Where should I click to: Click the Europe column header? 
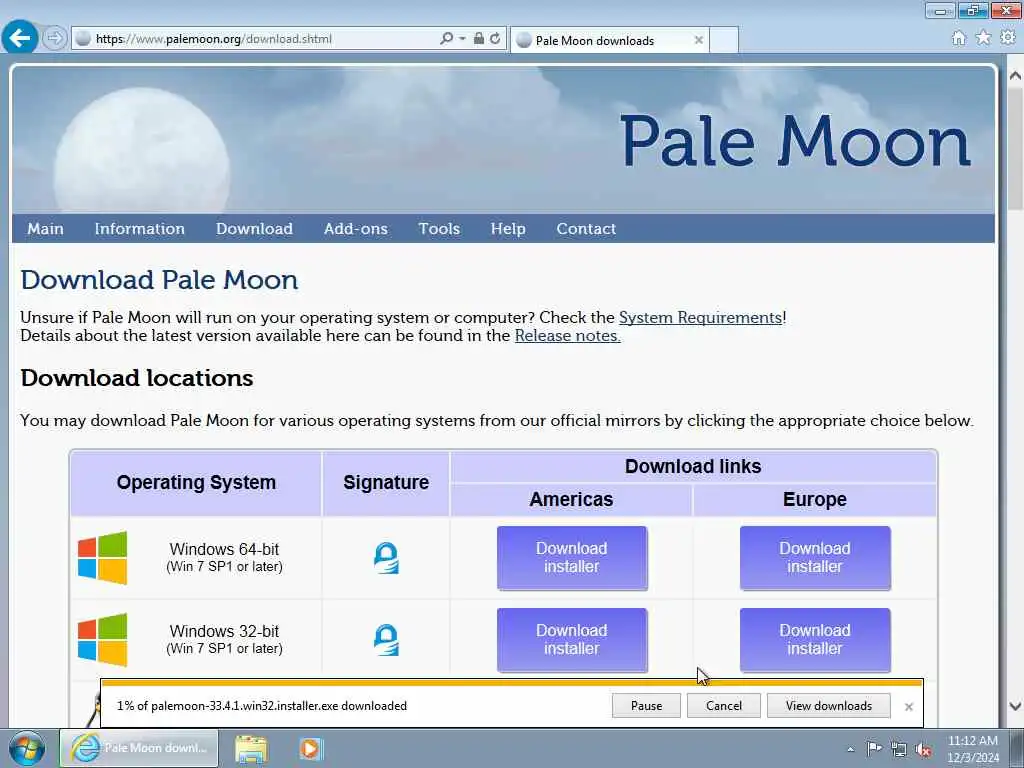(x=815, y=500)
